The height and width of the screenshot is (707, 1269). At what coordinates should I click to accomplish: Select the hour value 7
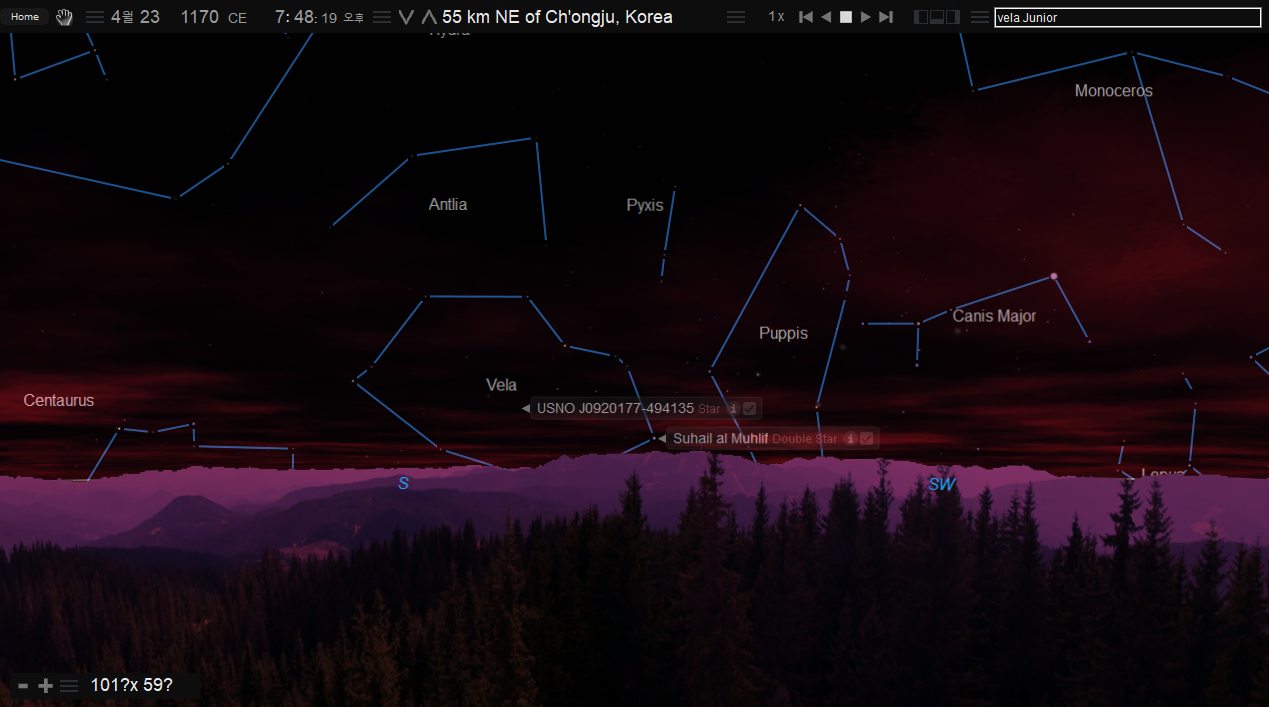[x=281, y=17]
